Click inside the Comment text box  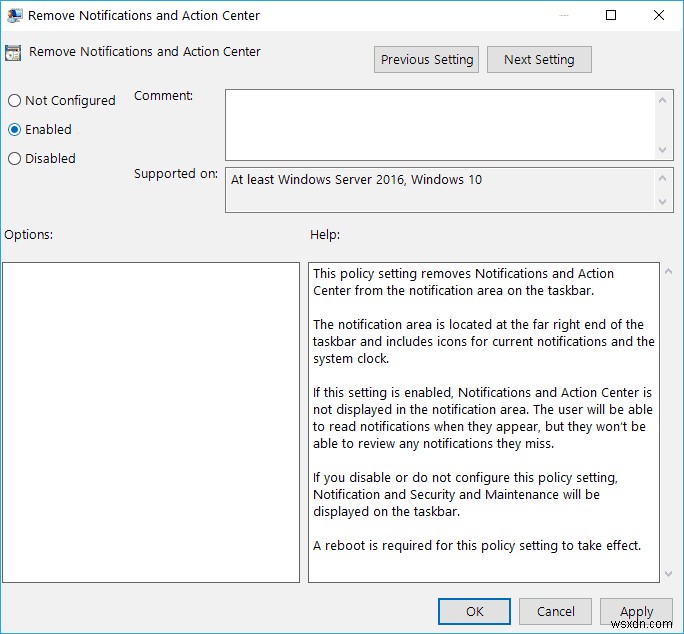[x=440, y=124]
